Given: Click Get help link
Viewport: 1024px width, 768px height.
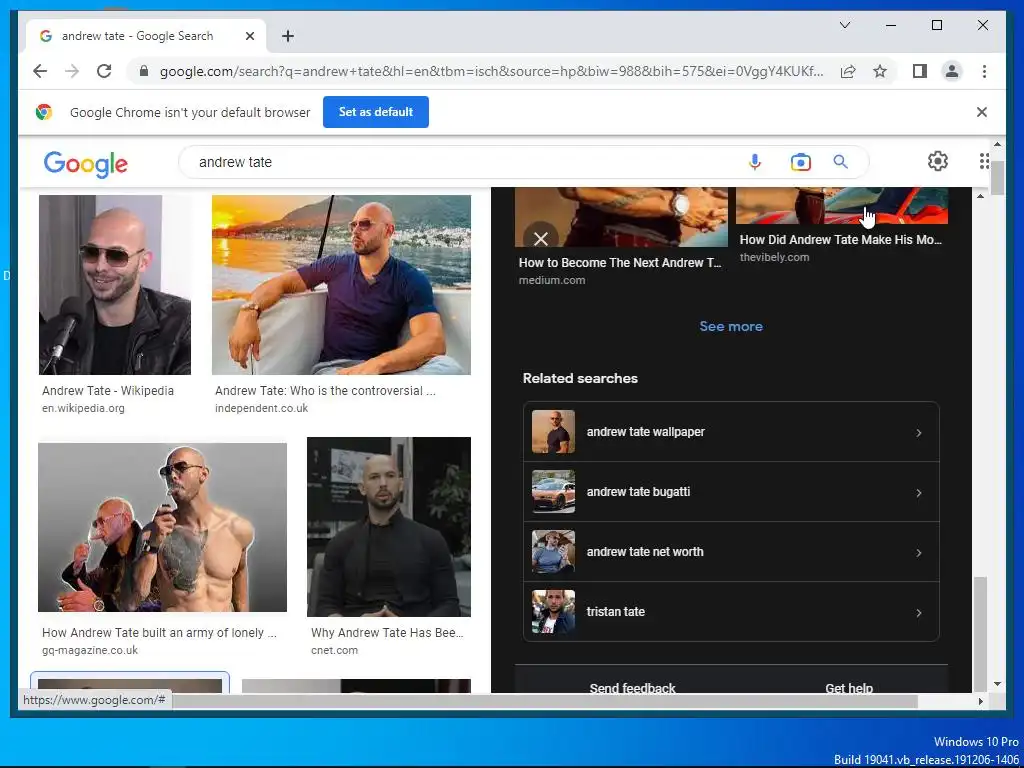Looking at the screenshot, I should [849, 687].
